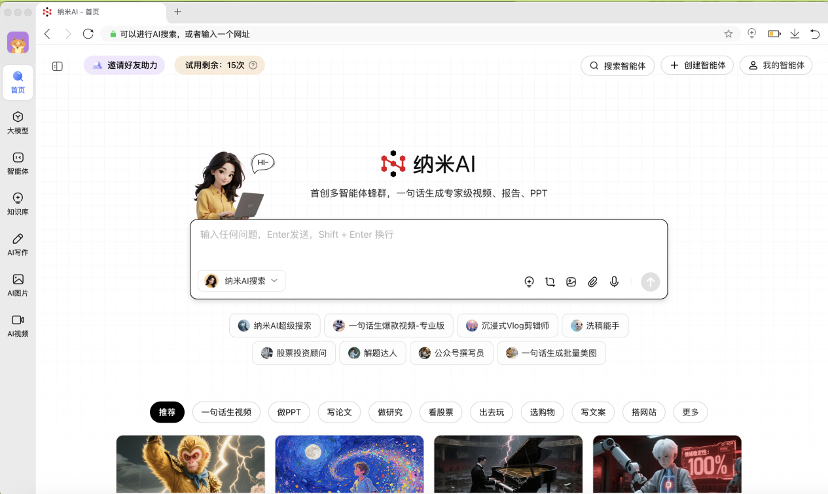828x494 pixels.
Task: Switch to 写论文 tab
Action: [340, 412]
